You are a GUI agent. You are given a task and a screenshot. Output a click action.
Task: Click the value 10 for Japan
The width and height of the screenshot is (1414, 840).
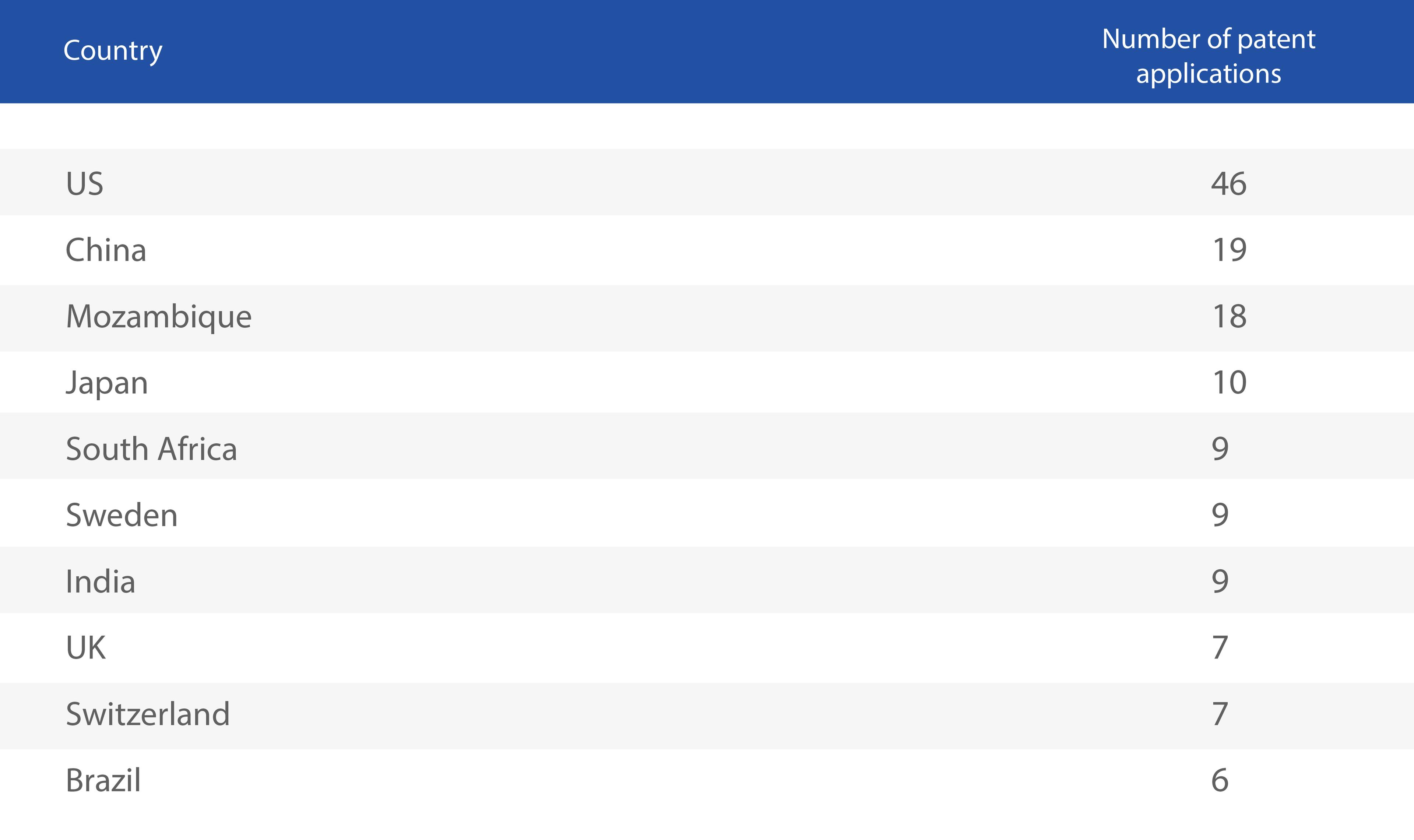1229,383
